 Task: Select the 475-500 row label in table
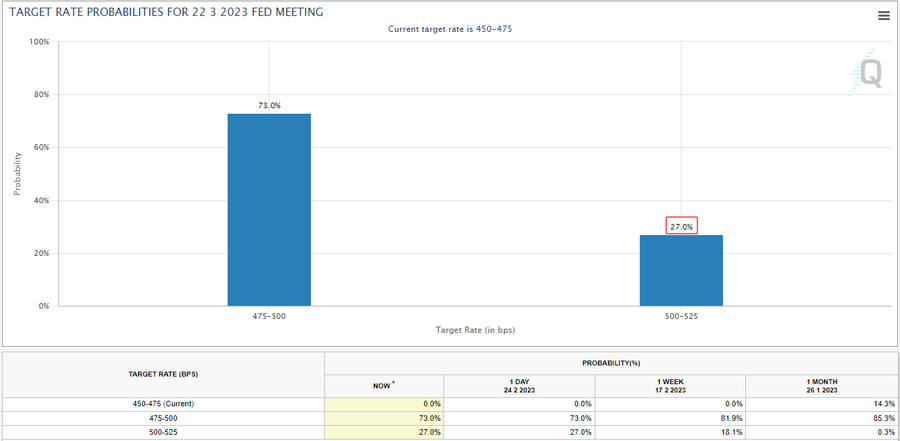coord(163,418)
